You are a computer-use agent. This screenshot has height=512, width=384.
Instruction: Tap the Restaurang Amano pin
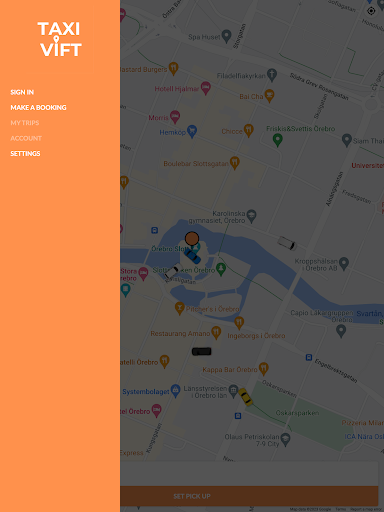coord(216,333)
